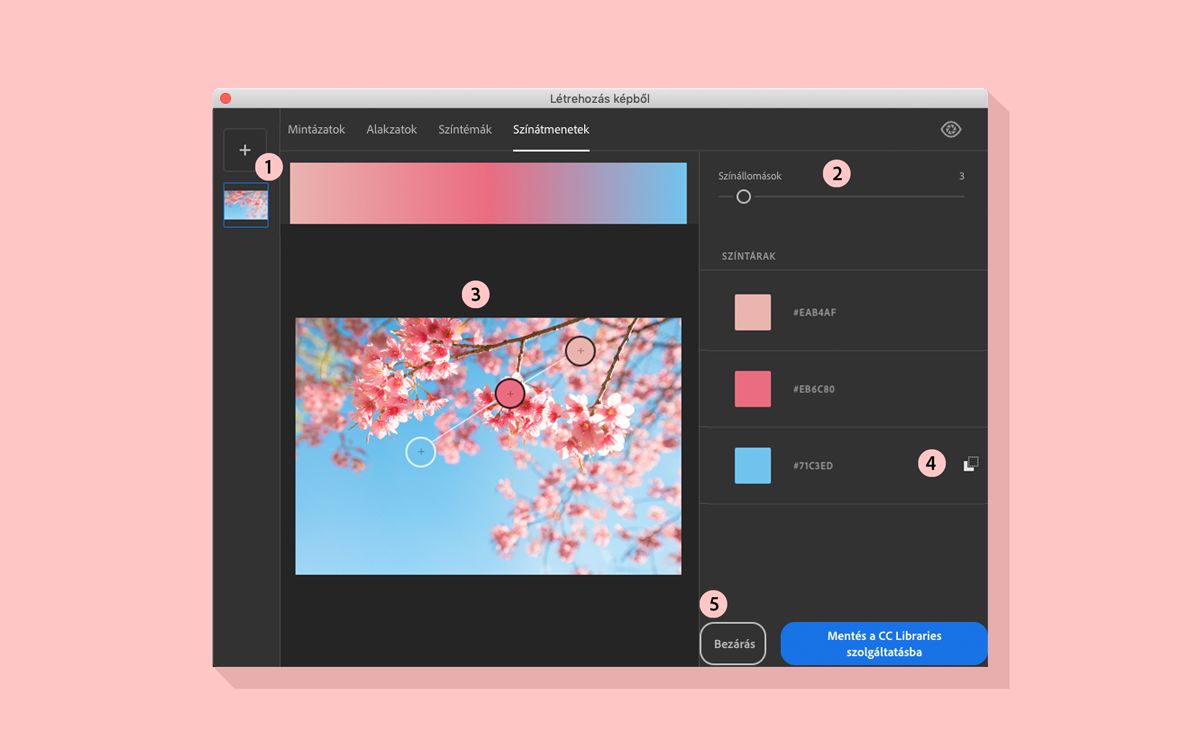Click the copy icon beside #71C3ED
Viewport: 1200px width, 750px height.
point(971,464)
